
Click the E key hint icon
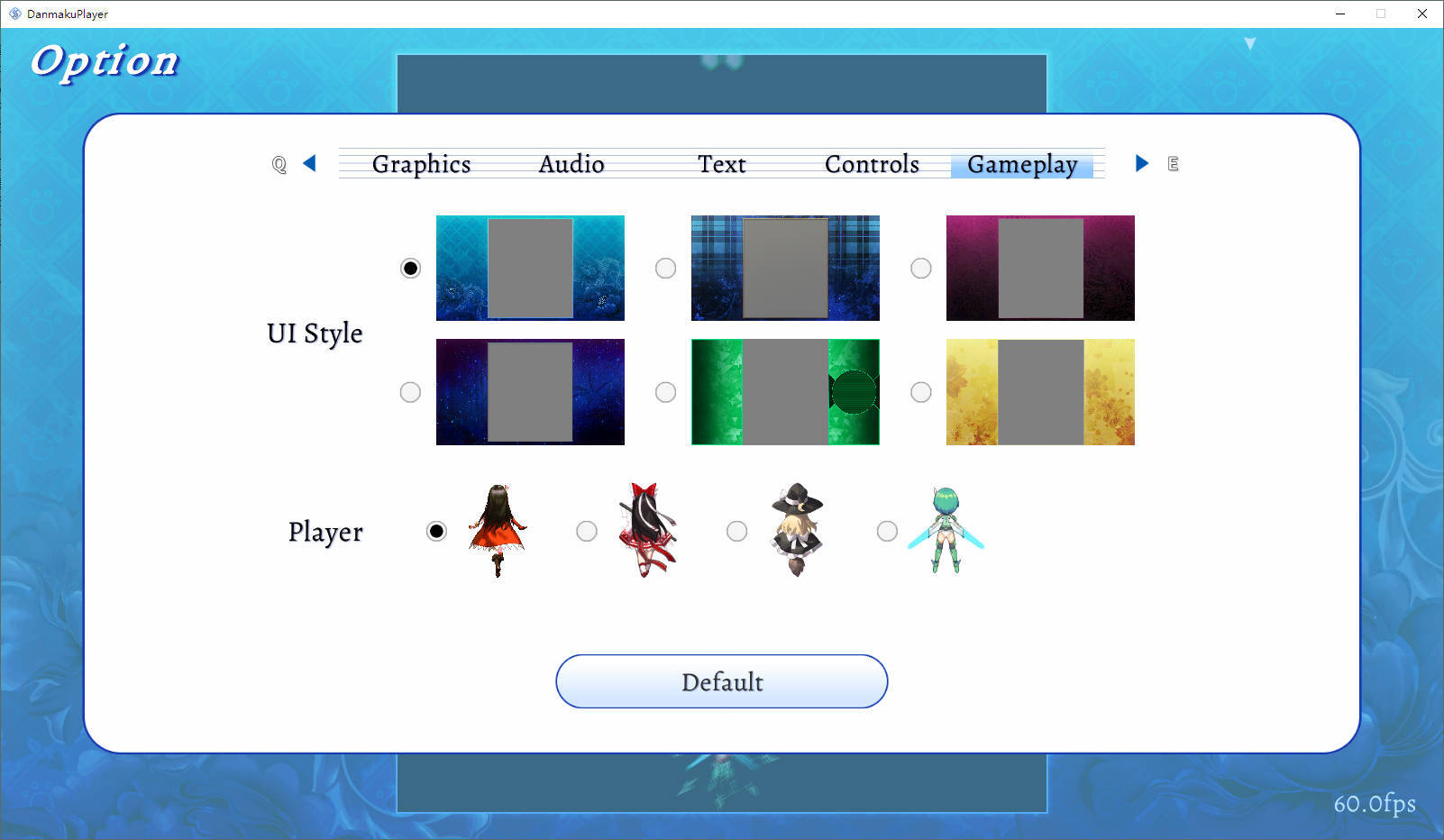coord(1173,163)
